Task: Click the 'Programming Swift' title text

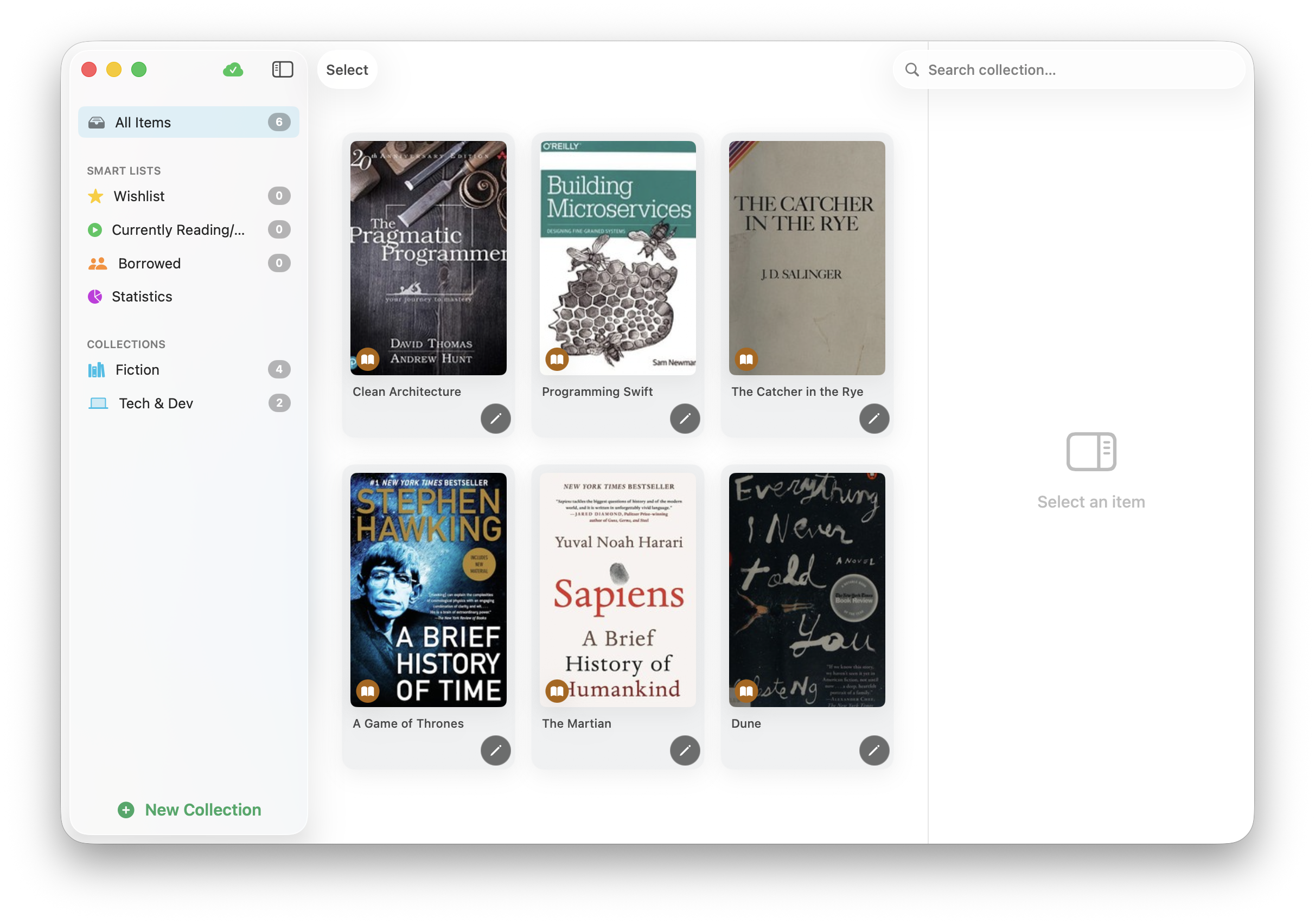Action: pos(597,392)
